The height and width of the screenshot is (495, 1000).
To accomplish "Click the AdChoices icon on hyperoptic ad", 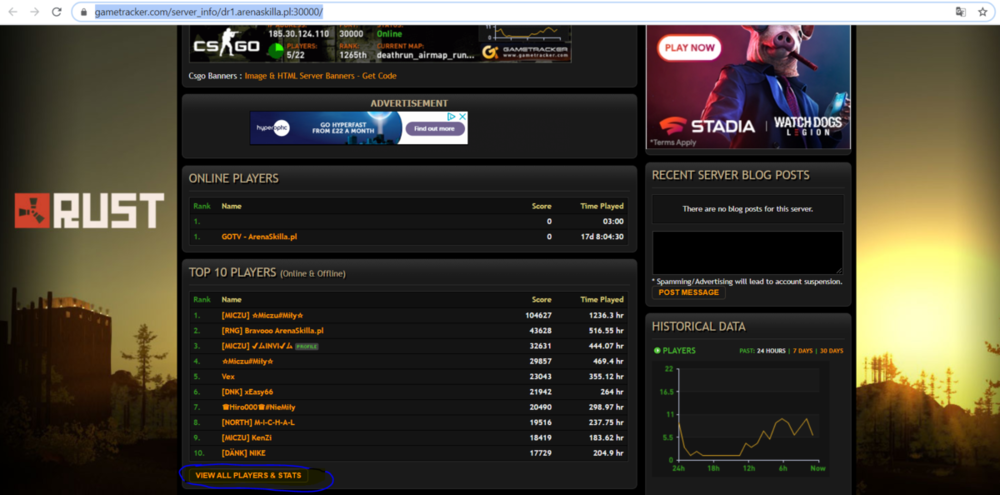I will click(452, 117).
